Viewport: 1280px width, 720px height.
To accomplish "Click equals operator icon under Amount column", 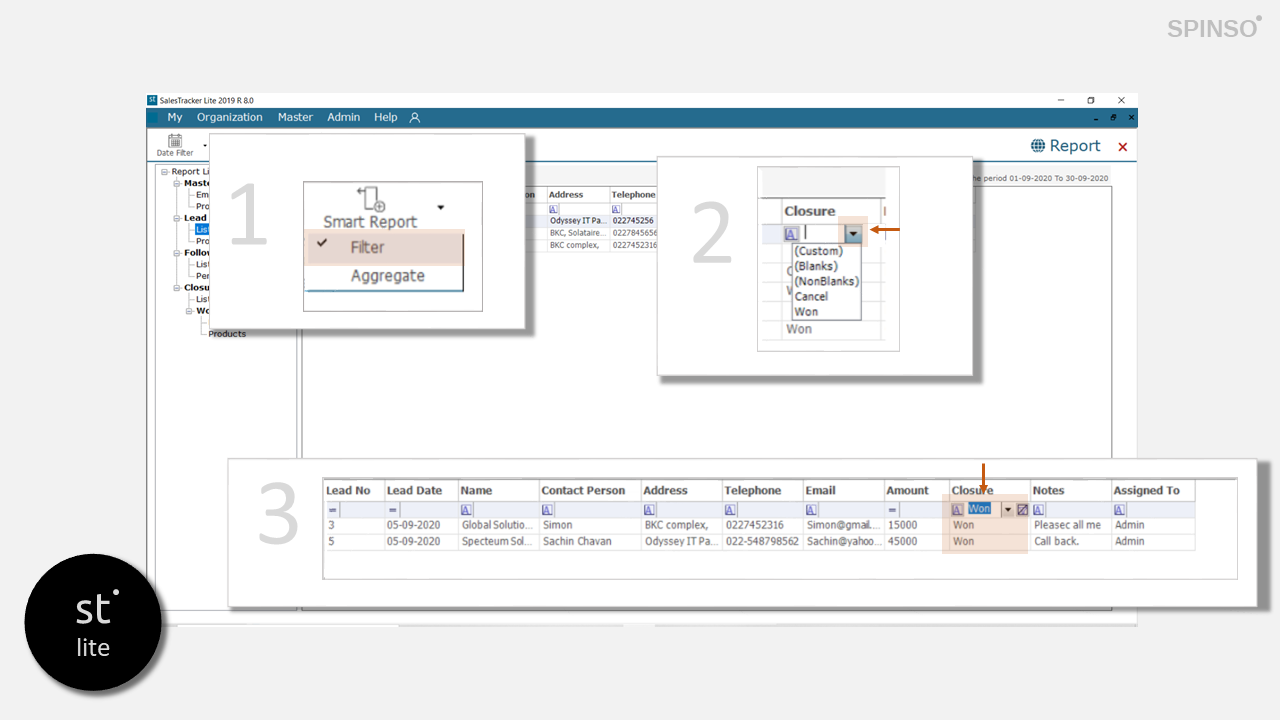I will (x=892, y=510).
